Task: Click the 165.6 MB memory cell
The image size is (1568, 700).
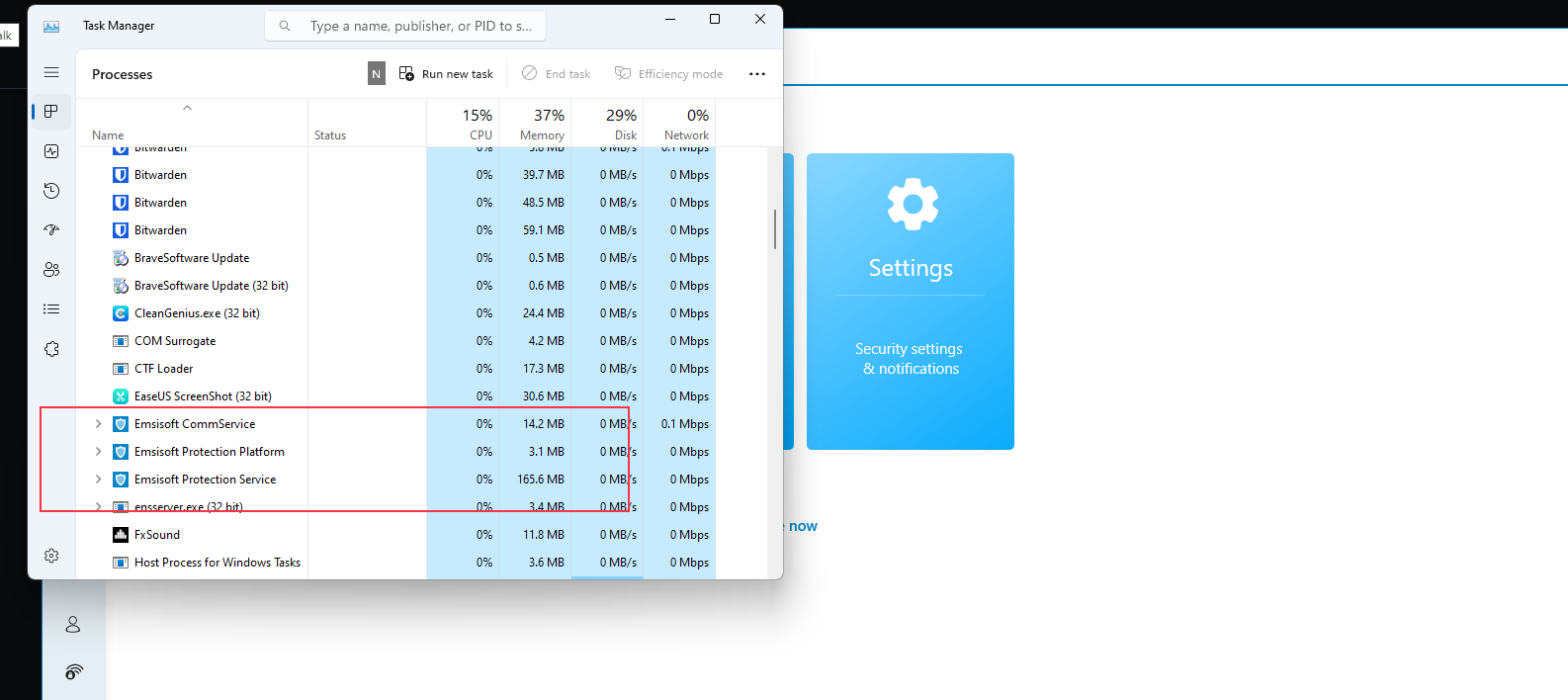Action: 535,480
